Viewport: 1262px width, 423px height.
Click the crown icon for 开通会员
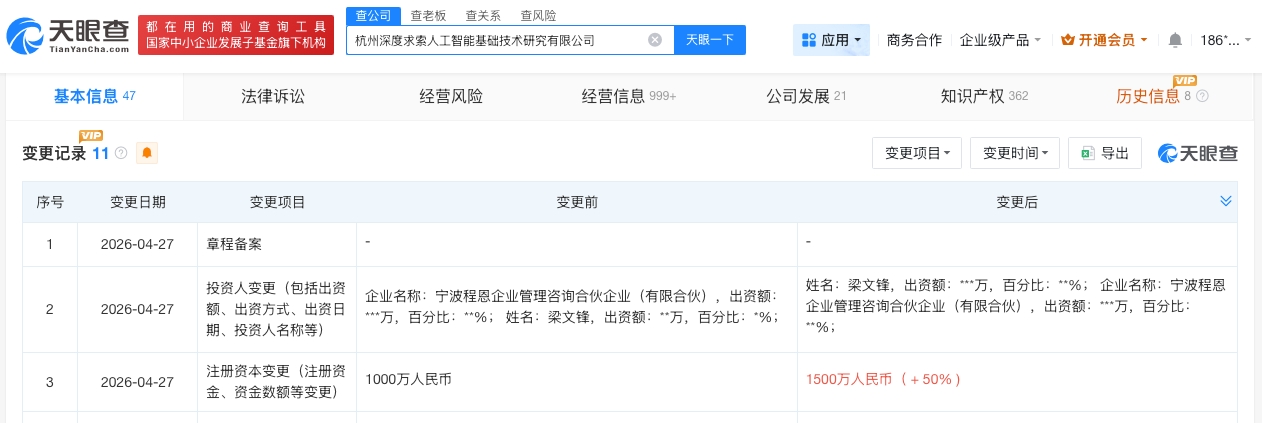point(1067,40)
